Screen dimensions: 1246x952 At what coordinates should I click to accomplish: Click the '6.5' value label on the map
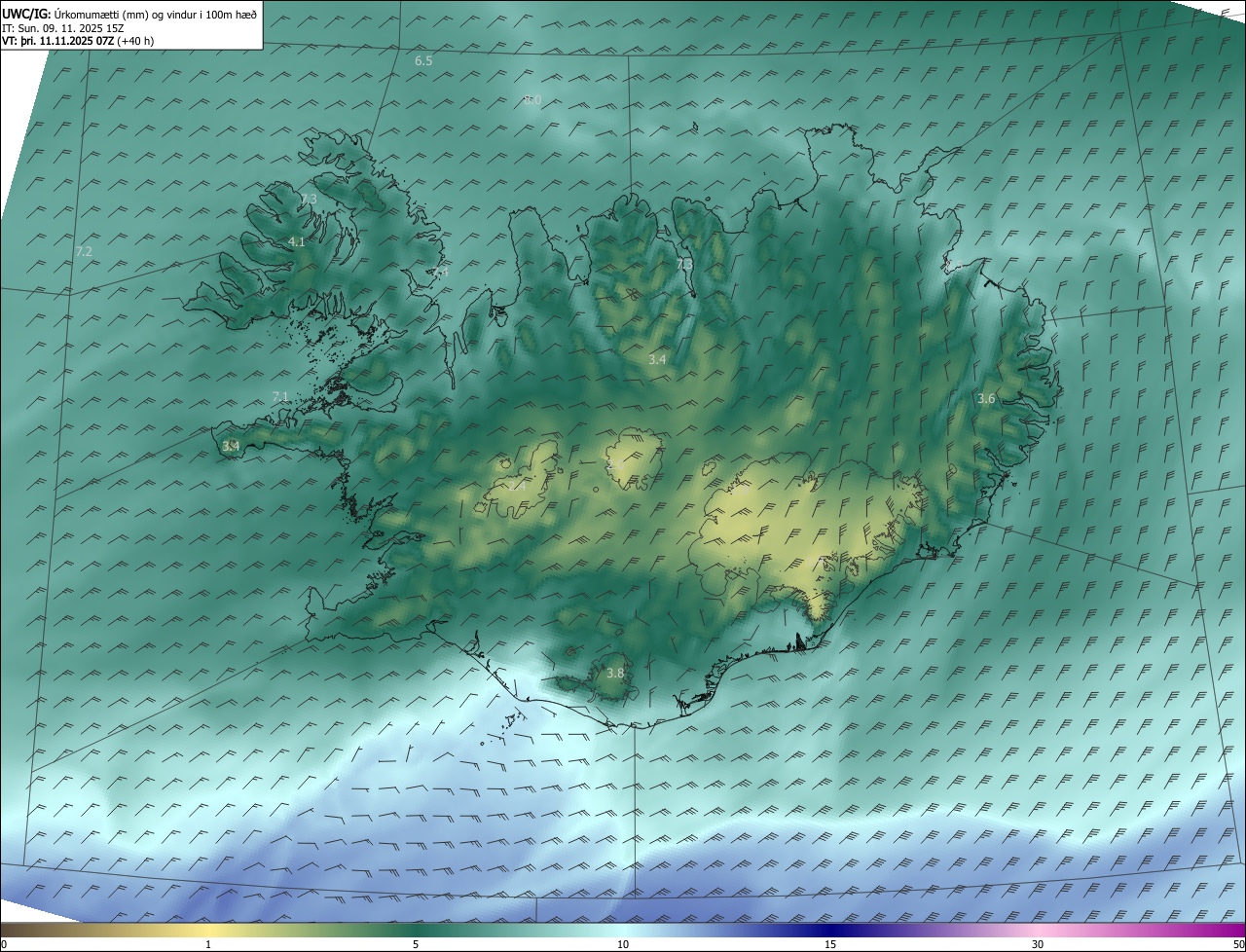[423, 61]
